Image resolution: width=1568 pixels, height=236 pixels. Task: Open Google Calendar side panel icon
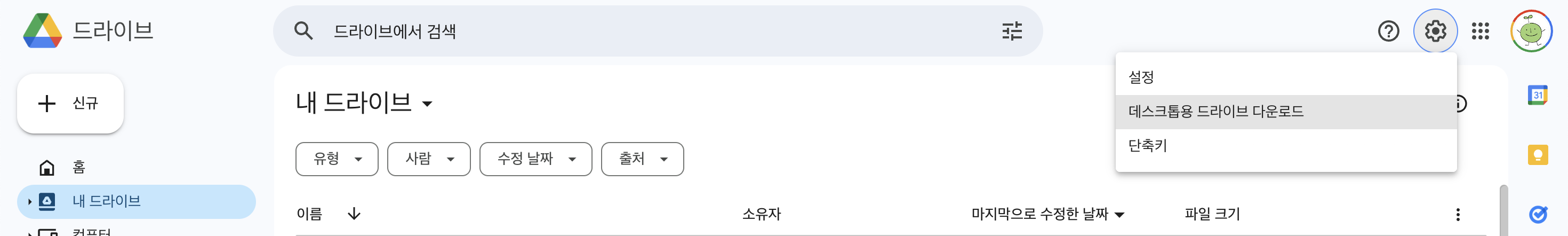[x=1538, y=95]
